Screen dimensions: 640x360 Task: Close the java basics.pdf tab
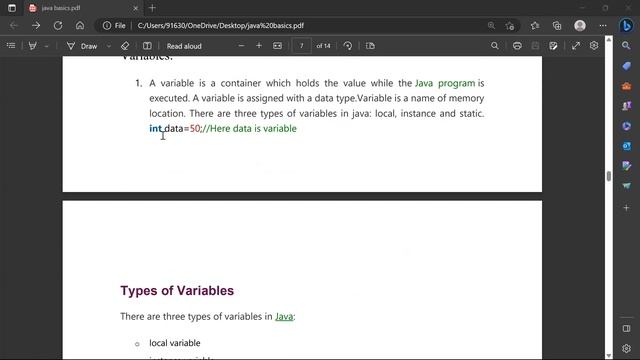pyautogui.click(x=136, y=8)
